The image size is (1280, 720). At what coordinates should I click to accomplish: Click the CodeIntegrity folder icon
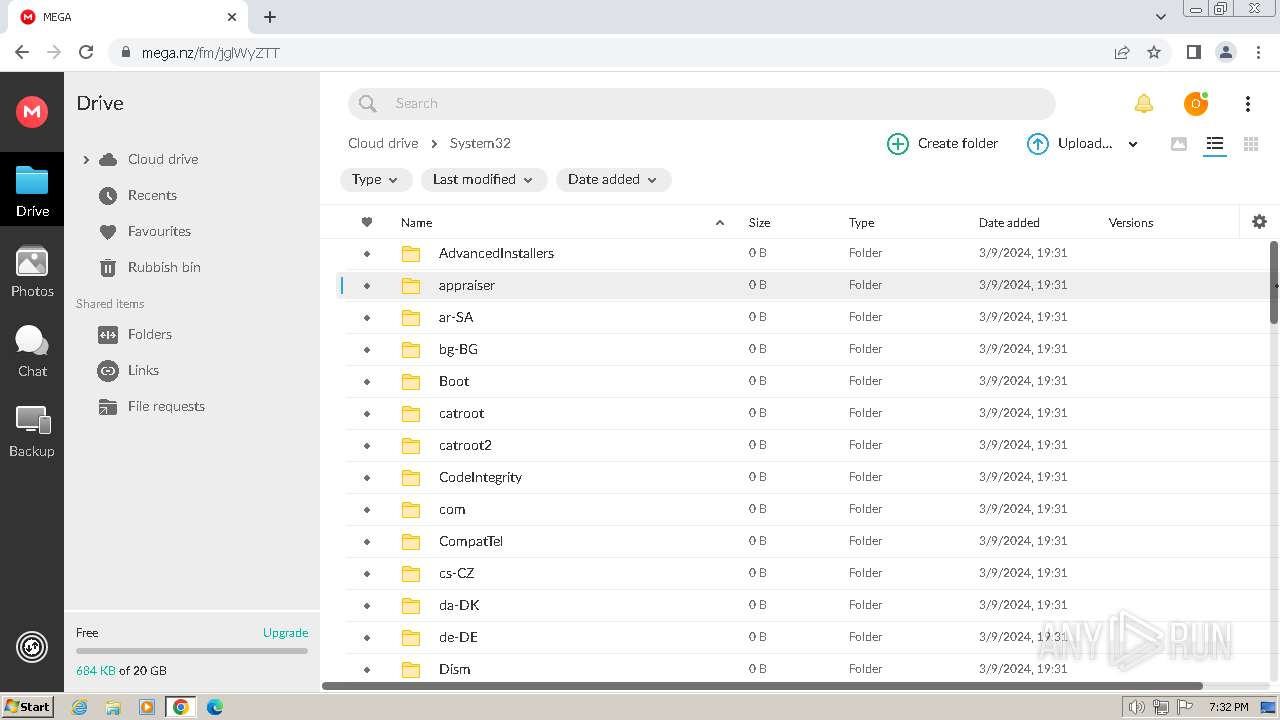pyautogui.click(x=411, y=477)
